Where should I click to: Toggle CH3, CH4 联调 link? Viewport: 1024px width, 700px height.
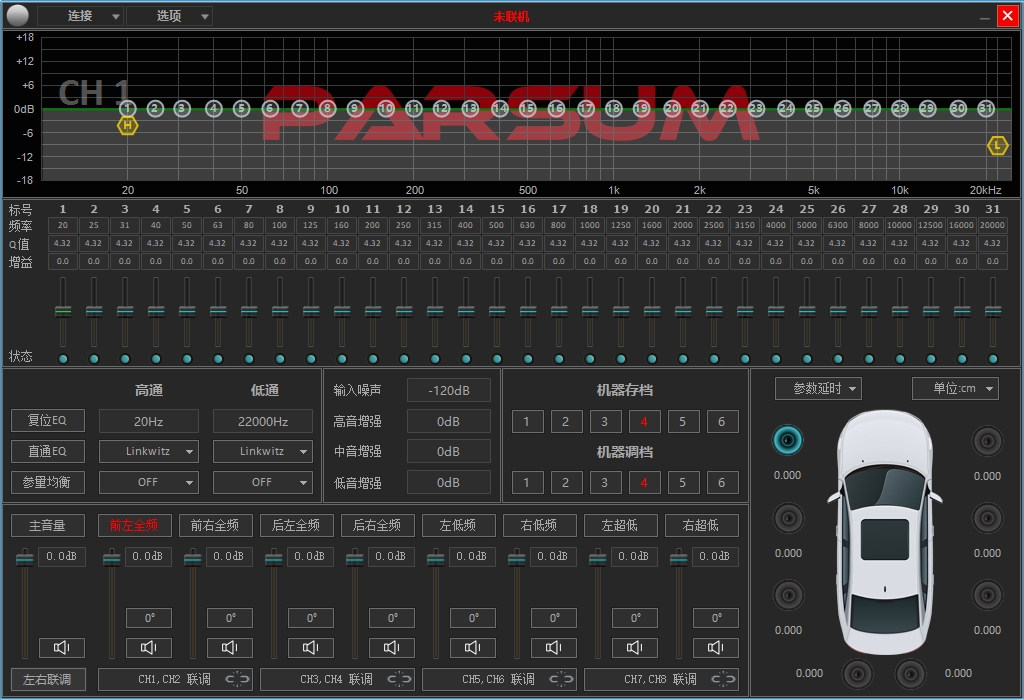pyautogui.click(x=337, y=679)
